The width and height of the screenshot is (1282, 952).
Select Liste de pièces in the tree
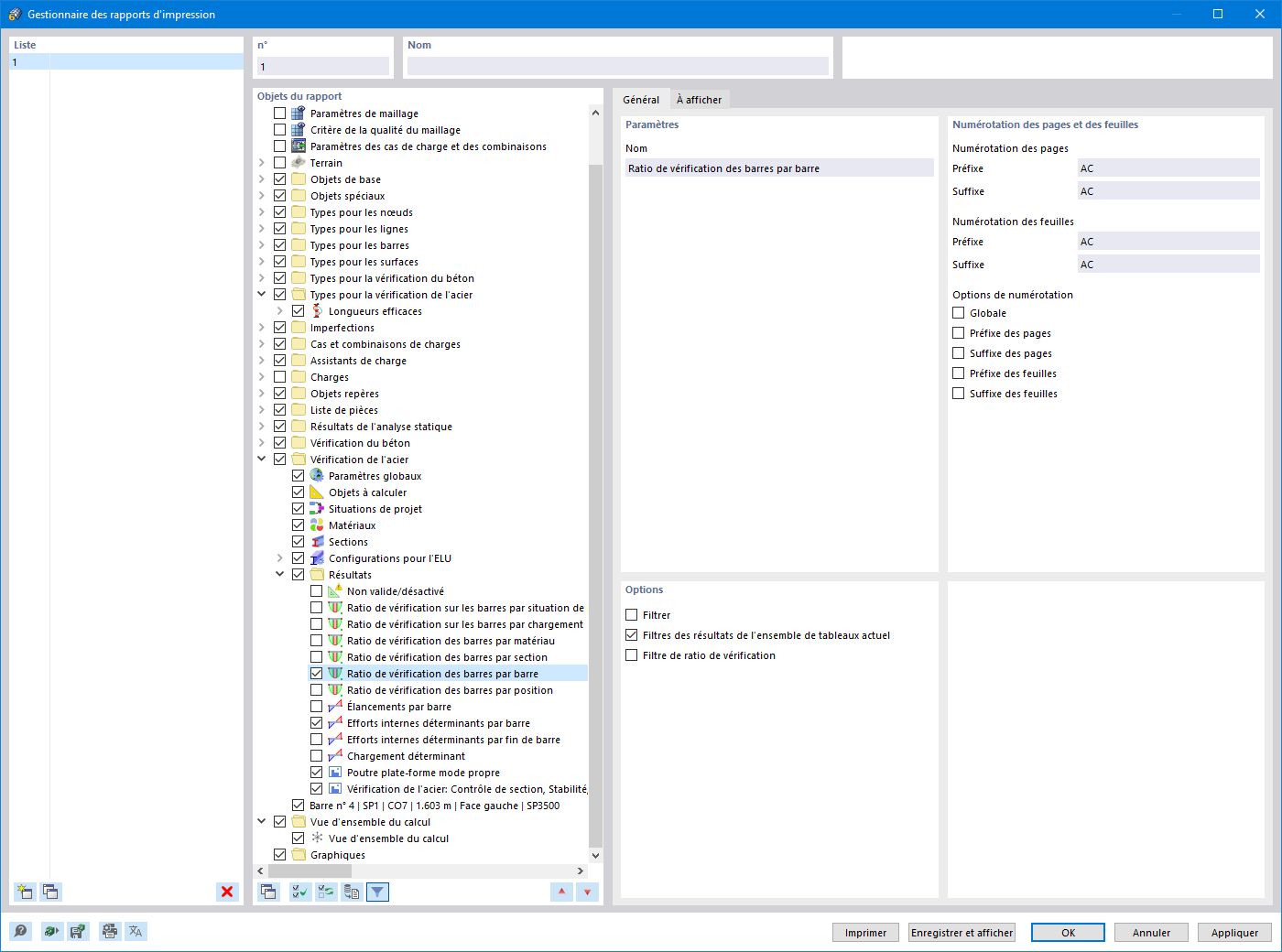(344, 410)
